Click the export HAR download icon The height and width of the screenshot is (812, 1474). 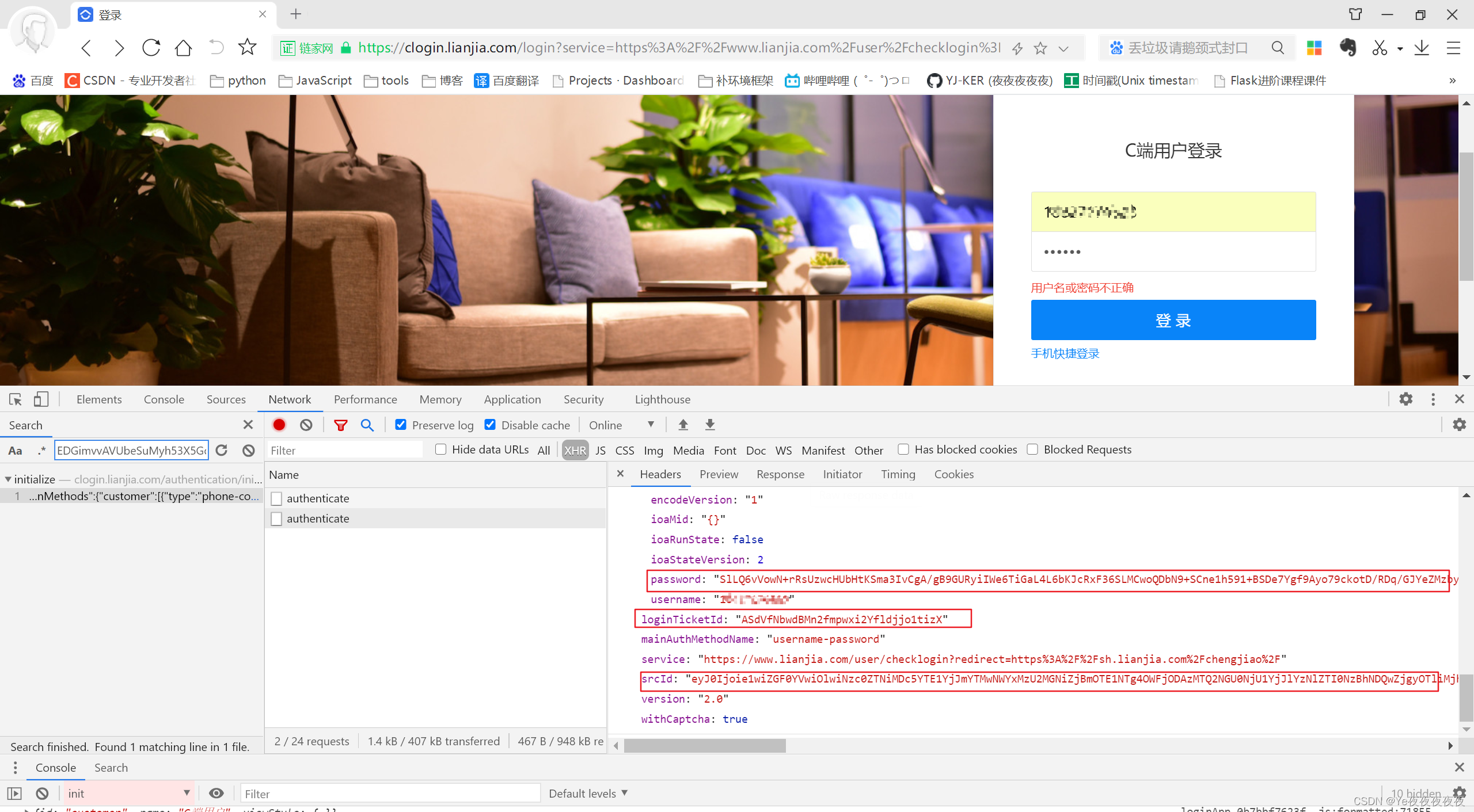tap(710, 425)
